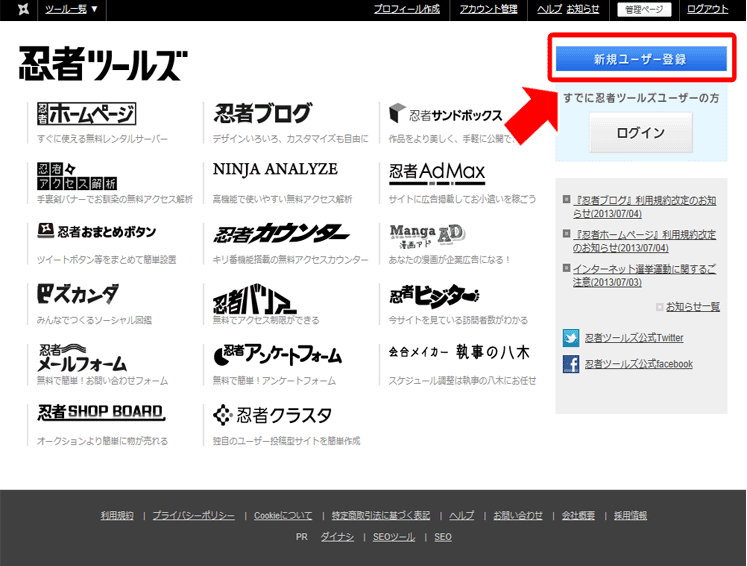Click text 高機能で使いやすい無料アクセス解析

tap(283, 199)
